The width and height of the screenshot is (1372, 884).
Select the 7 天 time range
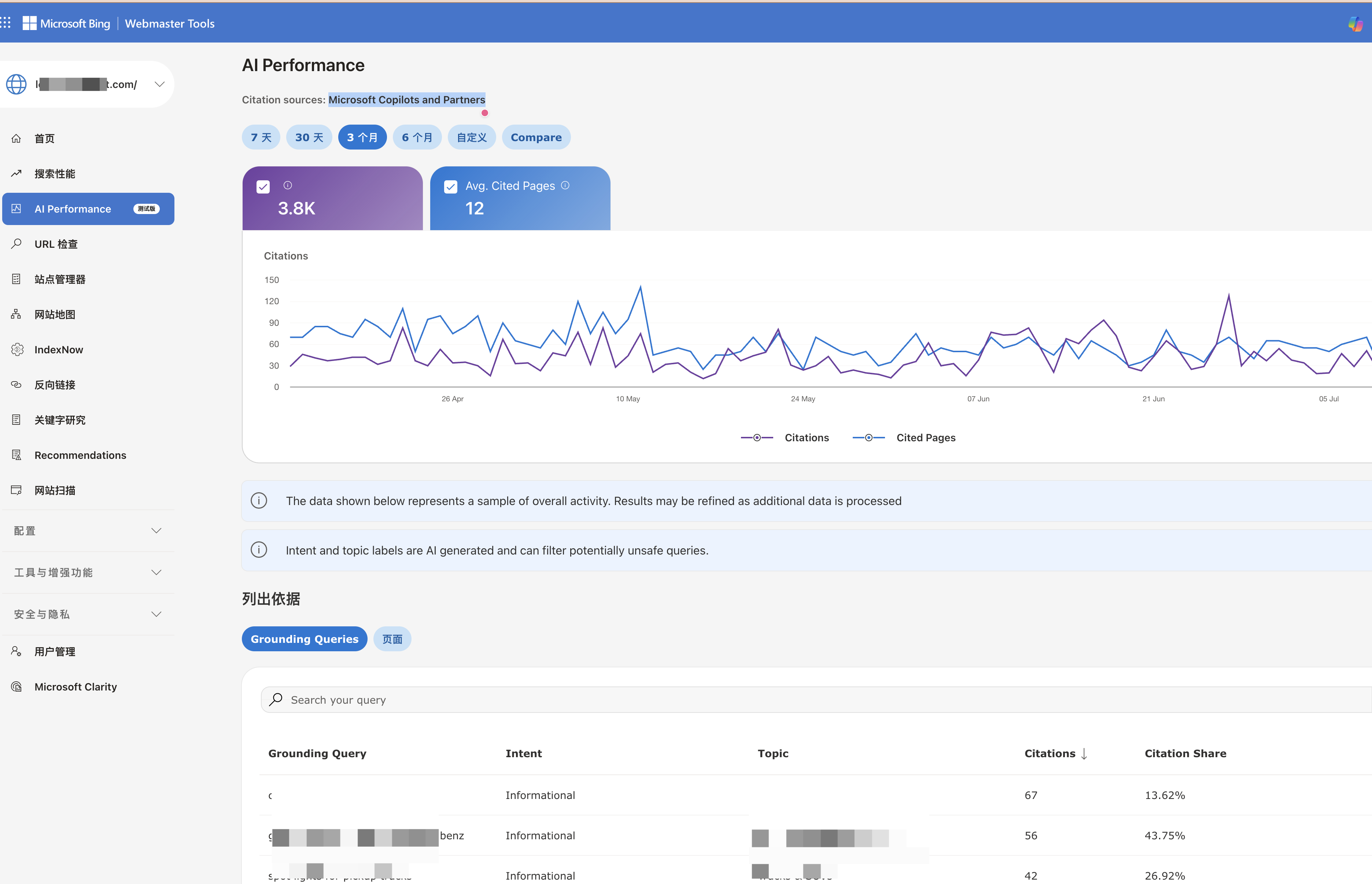coord(261,137)
